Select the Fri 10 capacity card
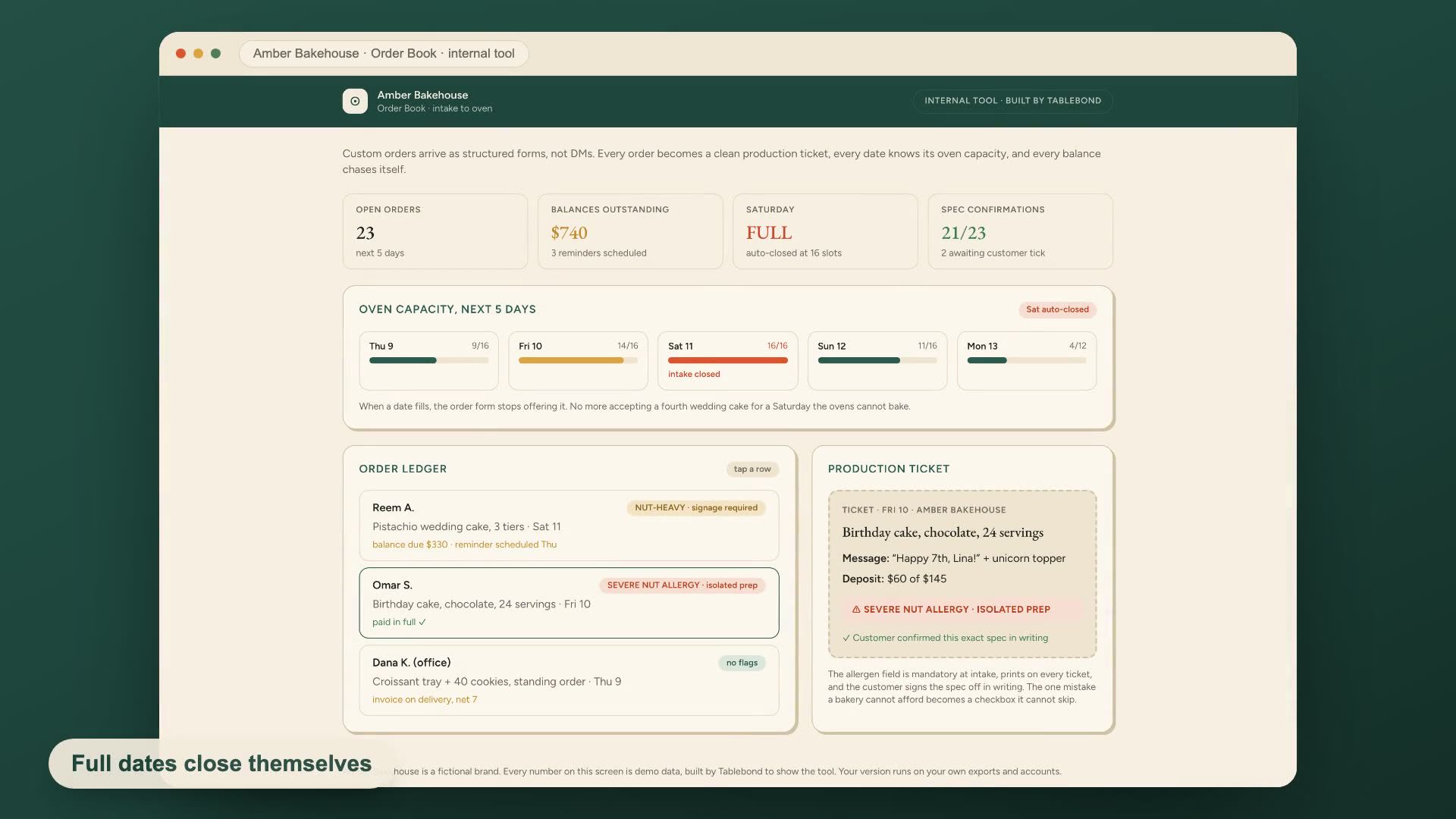The width and height of the screenshot is (1456, 819). pyautogui.click(x=578, y=360)
